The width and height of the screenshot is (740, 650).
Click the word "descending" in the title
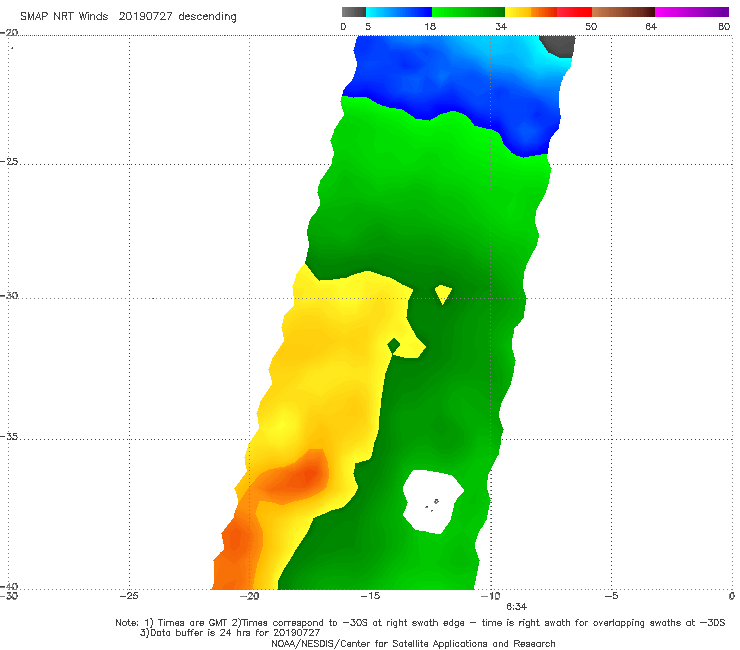coord(208,17)
